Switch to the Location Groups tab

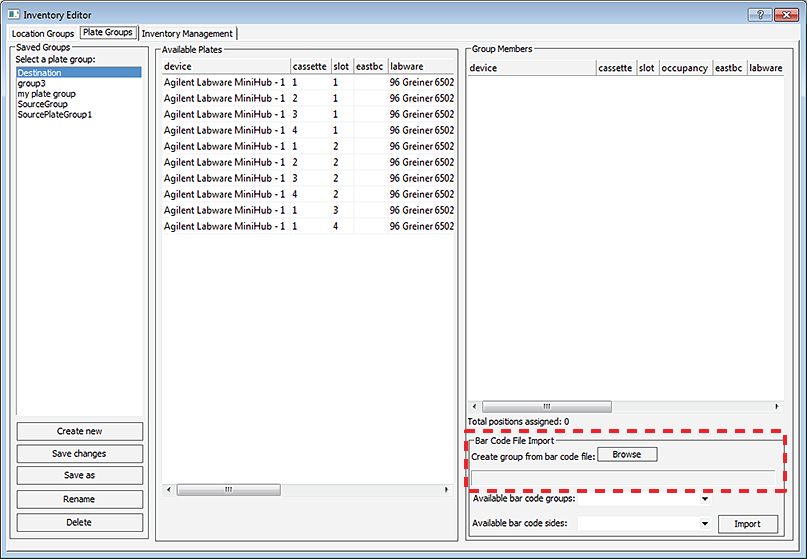(42, 34)
